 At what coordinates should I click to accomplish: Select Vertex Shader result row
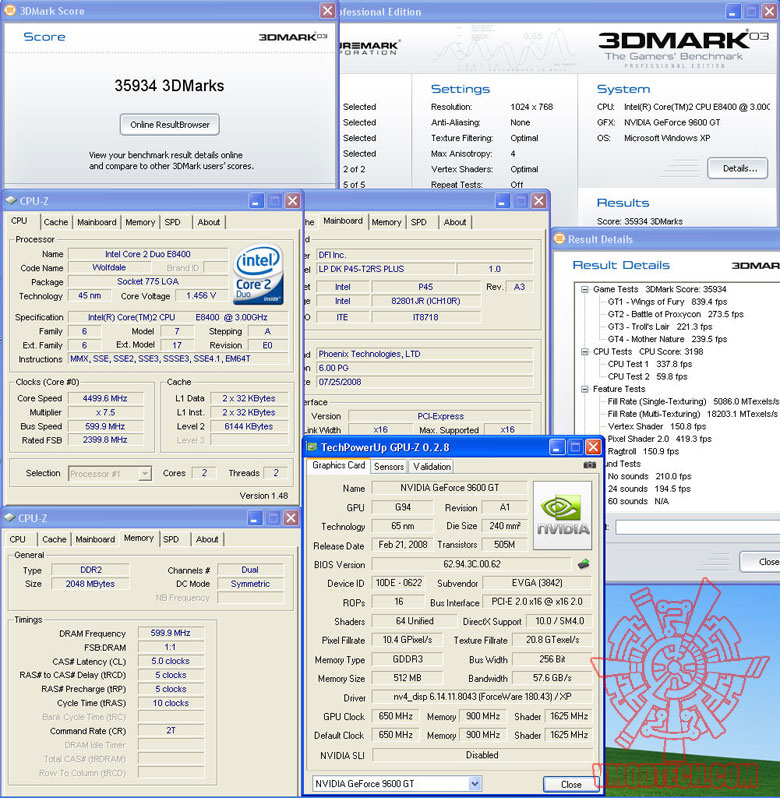click(656, 426)
